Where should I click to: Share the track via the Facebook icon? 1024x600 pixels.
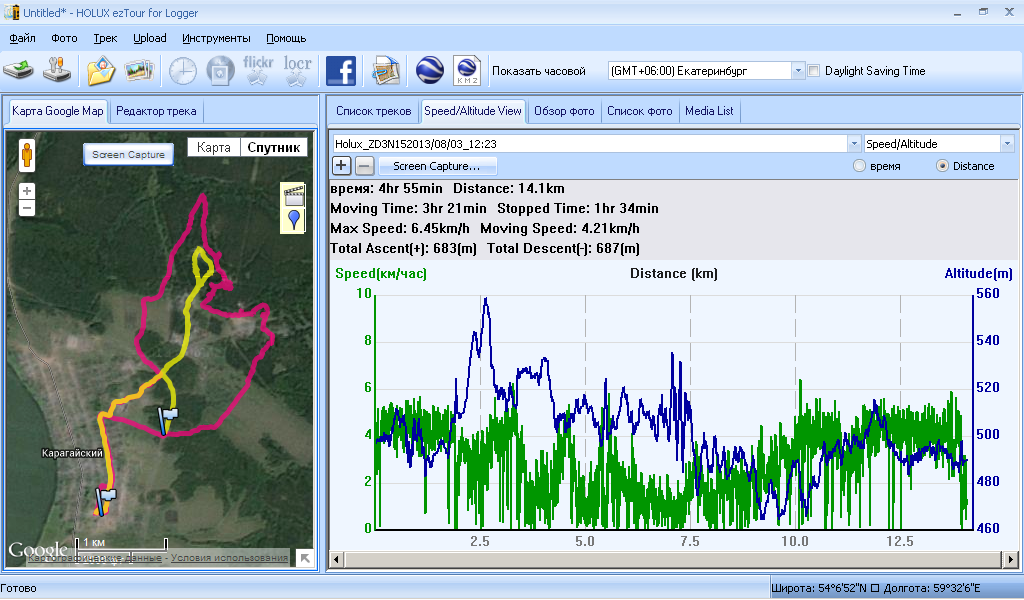pos(341,71)
